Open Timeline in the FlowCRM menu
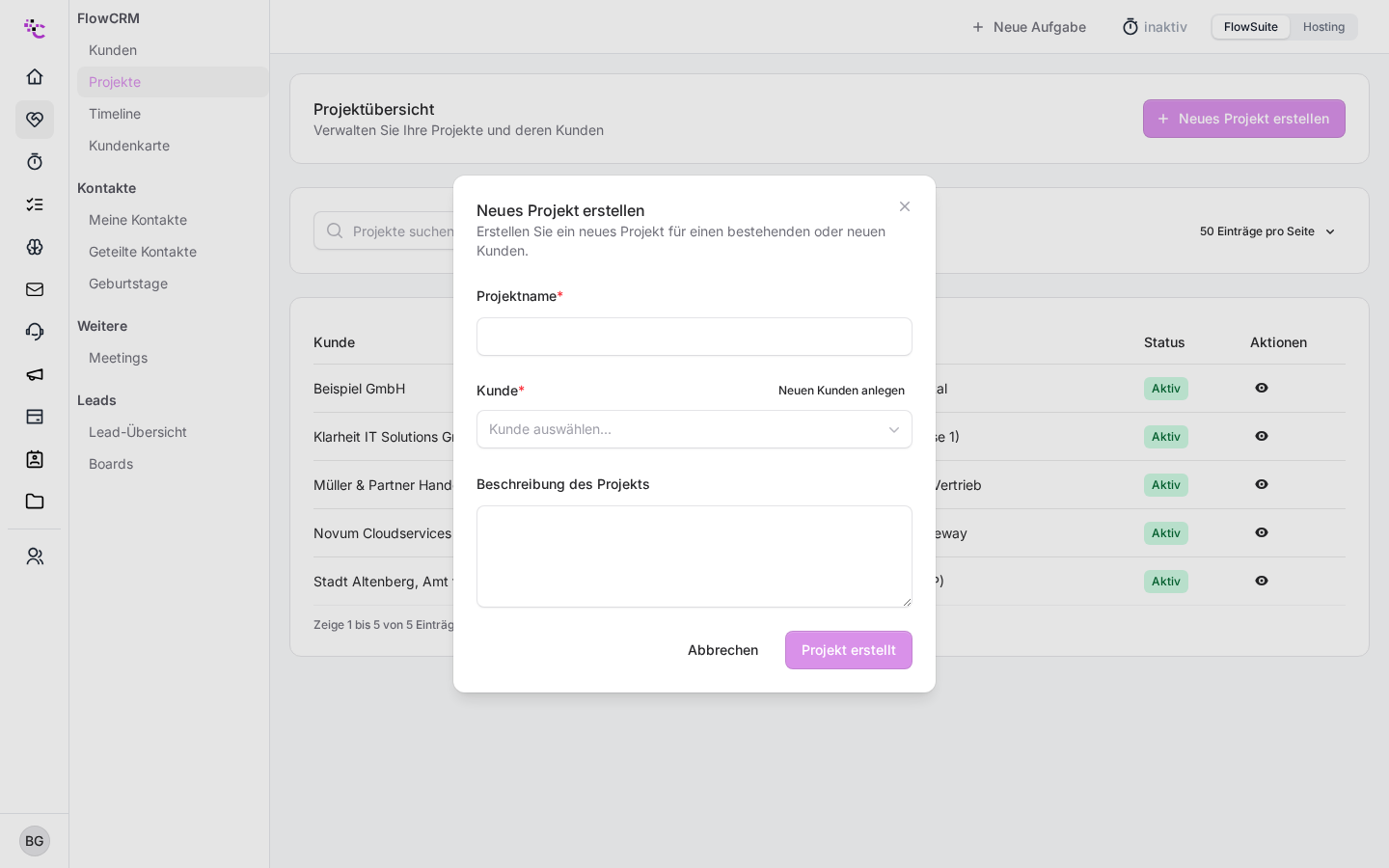This screenshot has height=868, width=1389. [x=115, y=114]
